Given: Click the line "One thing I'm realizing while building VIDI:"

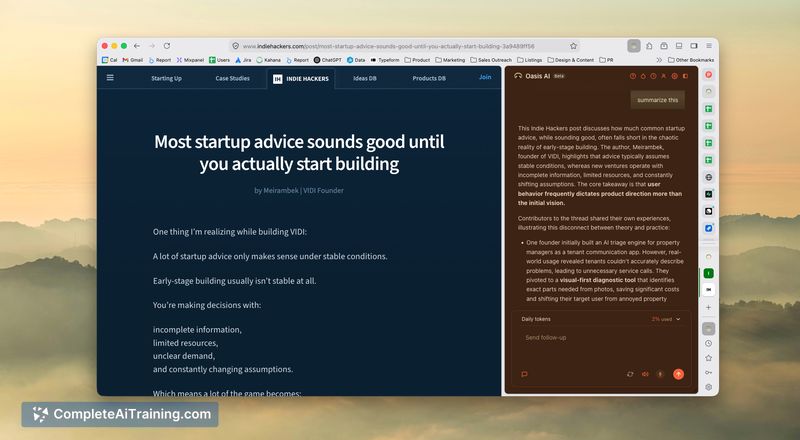Looking at the screenshot, I should tap(230, 232).
